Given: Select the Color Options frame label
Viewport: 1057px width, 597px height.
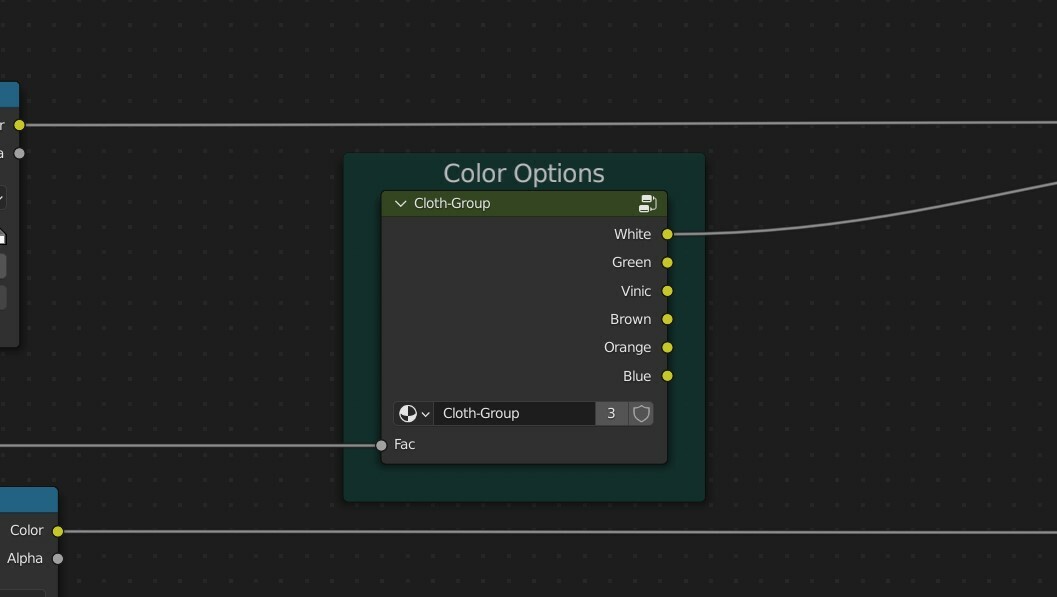Looking at the screenshot, I should (524, 174).
